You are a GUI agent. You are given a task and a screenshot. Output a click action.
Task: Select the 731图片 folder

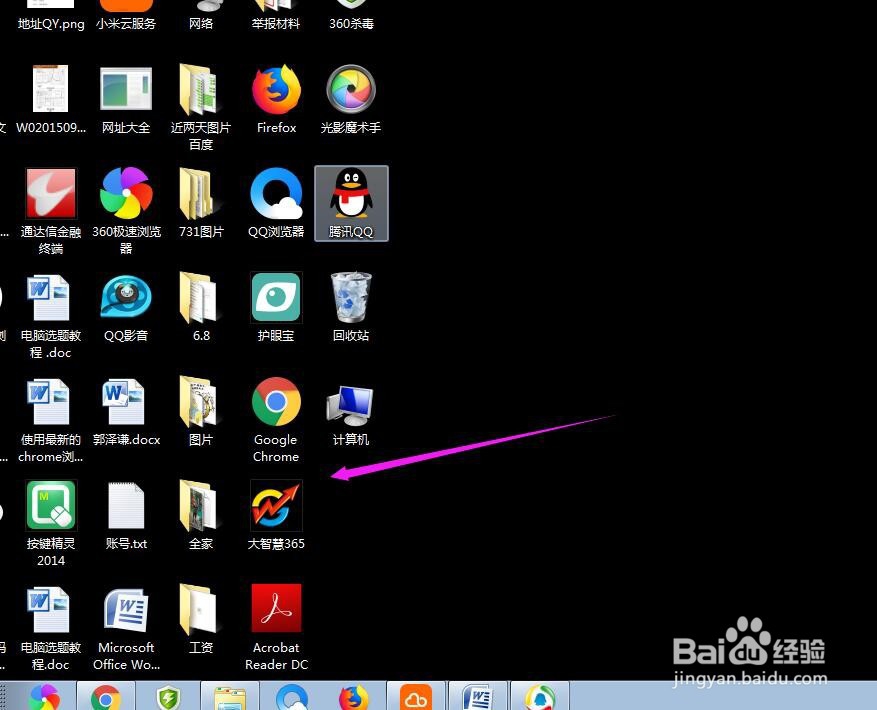coord(201,204)
